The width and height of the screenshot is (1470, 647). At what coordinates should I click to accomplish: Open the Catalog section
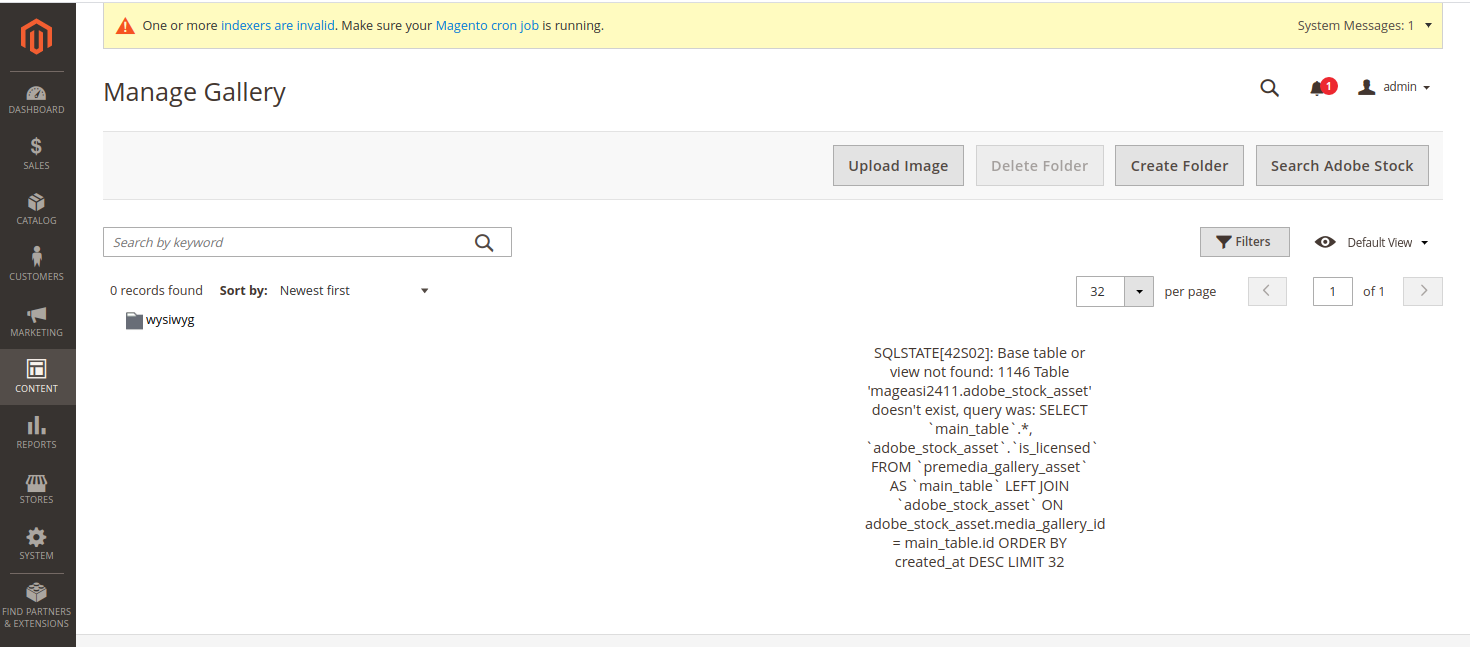coord(36,208)
